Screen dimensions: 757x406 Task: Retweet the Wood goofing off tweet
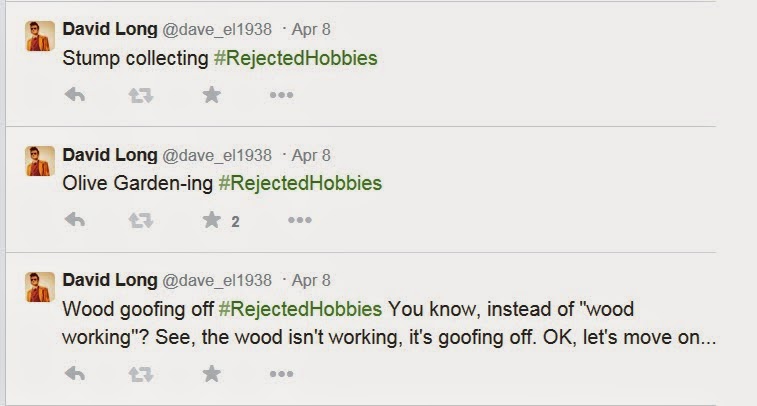pyautogui.click(x=140, y=373)
